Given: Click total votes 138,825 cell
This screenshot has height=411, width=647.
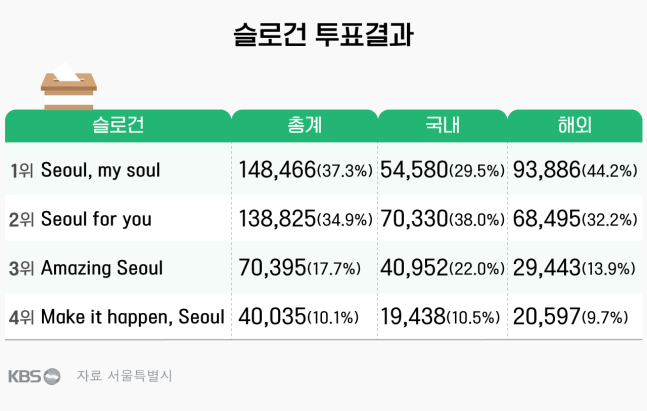Looking at the screenshot, I should 305,219.
